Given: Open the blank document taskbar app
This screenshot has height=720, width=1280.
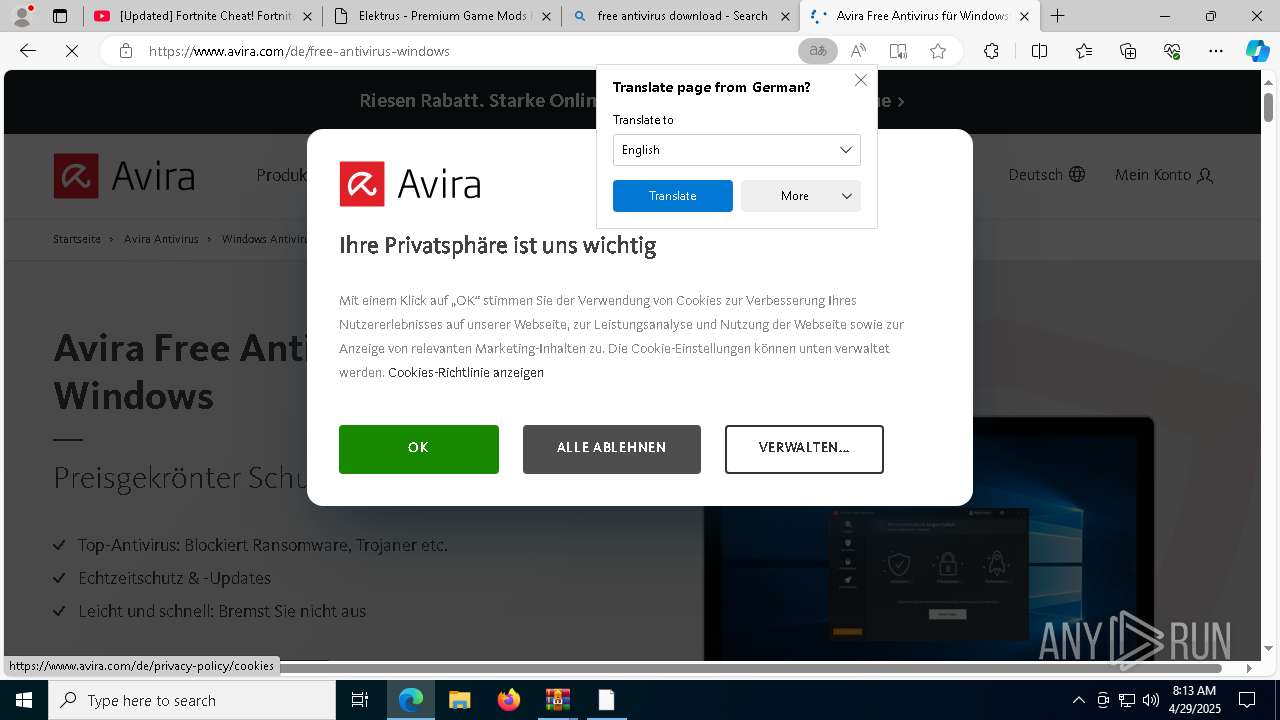Looking at the screenshot, I should coord(606,700).
